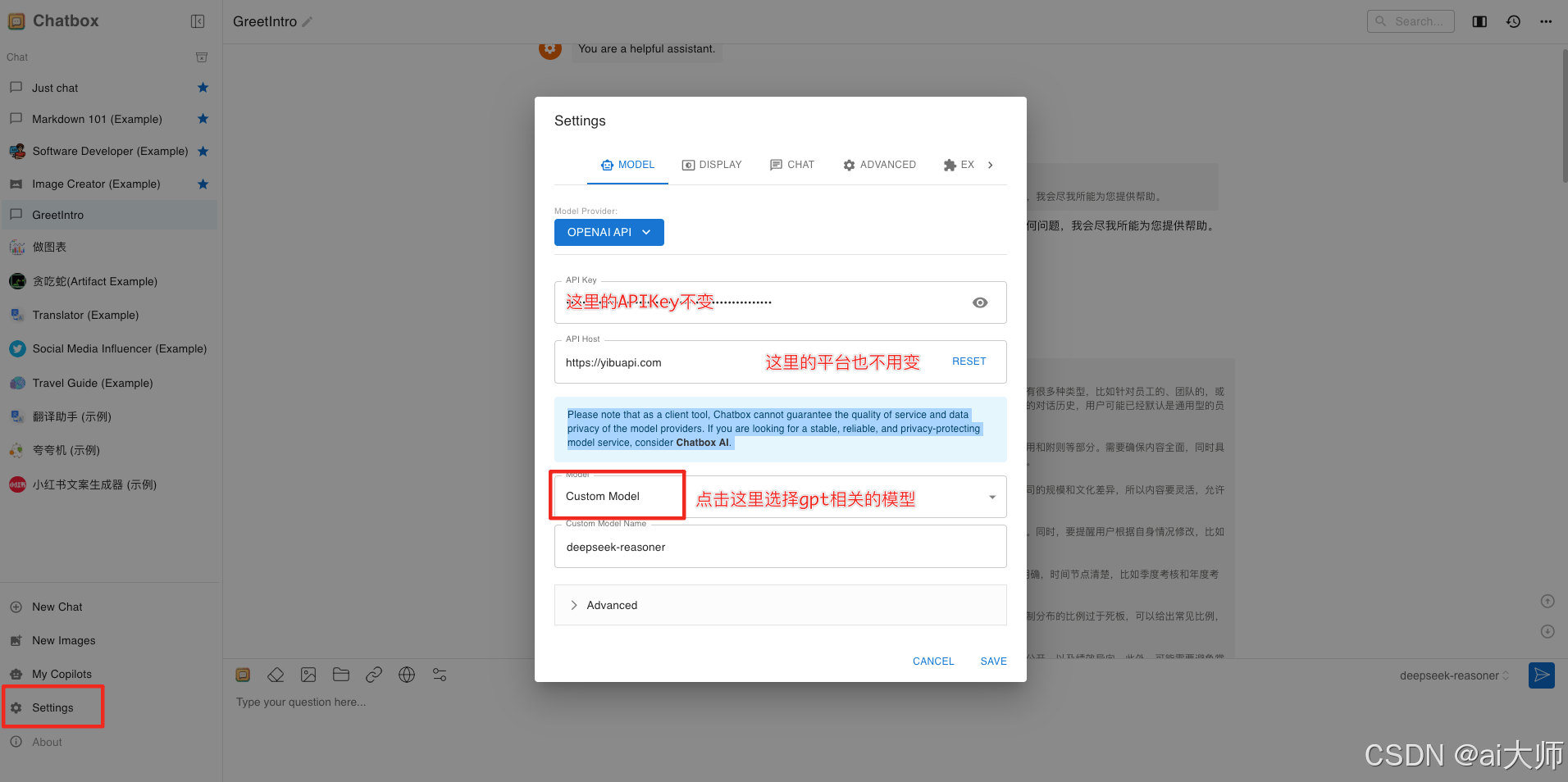Select the GreetIntro conversation
Screen dimensions: 1568x782
[x=109, y=215]
